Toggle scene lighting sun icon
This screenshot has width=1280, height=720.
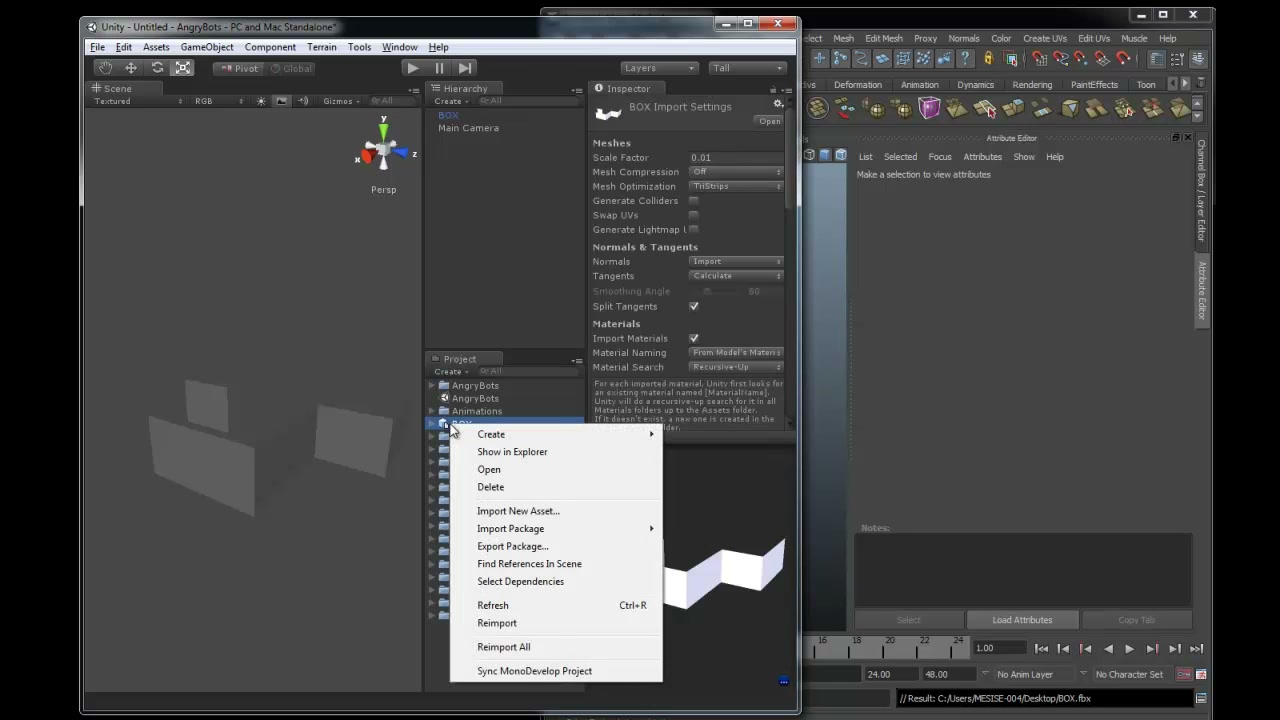[262, 101]
